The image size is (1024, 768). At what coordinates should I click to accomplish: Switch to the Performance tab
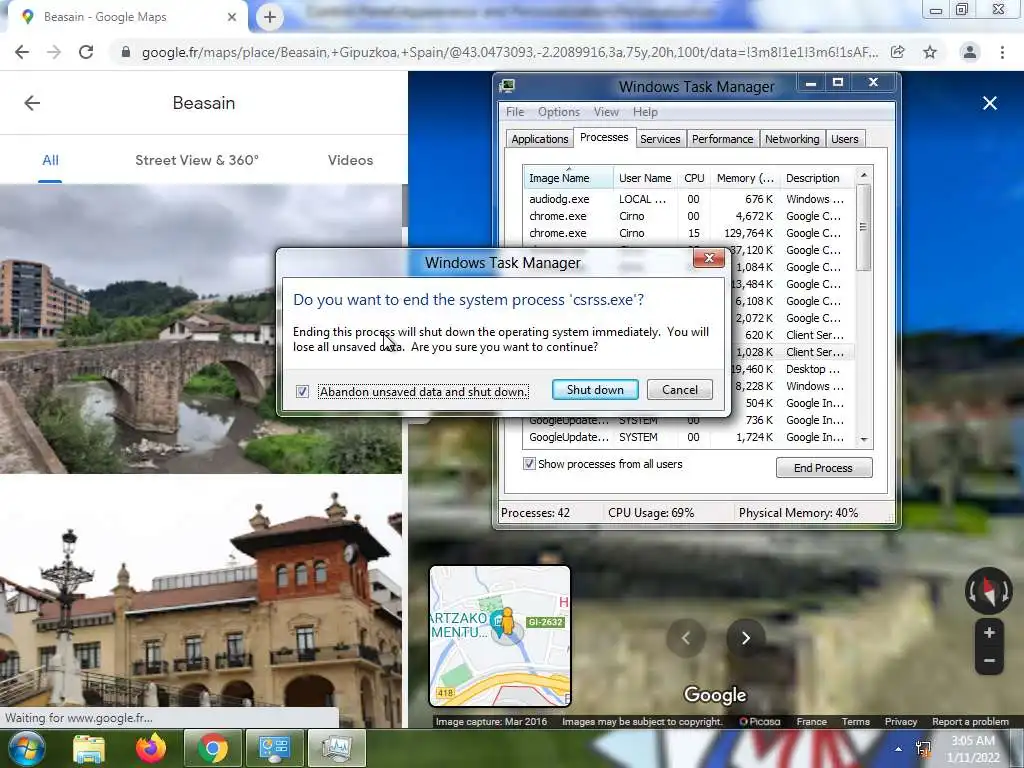point(722,139)
